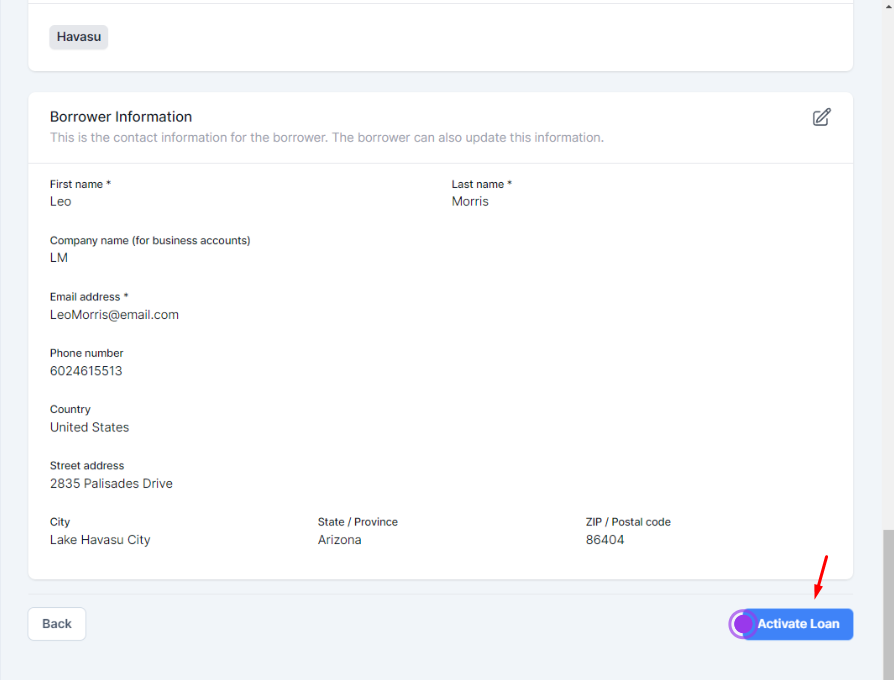Click the country value United States
Viewport: 894px width, 680px height.
click(x=89, y=427)
